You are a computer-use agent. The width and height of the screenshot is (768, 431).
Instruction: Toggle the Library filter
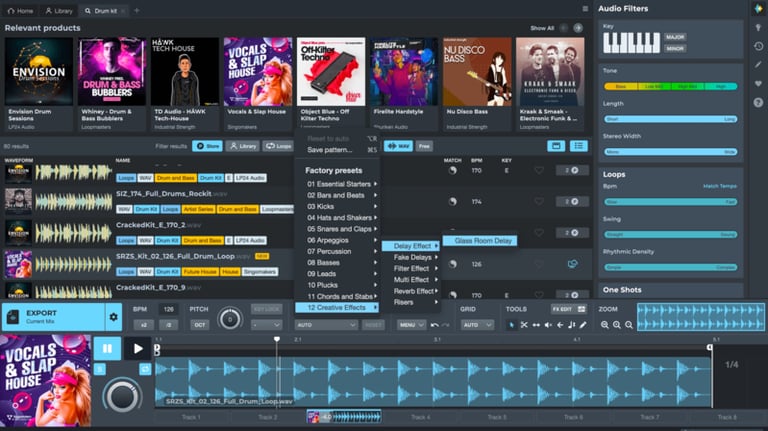click(x=242, y=146)
